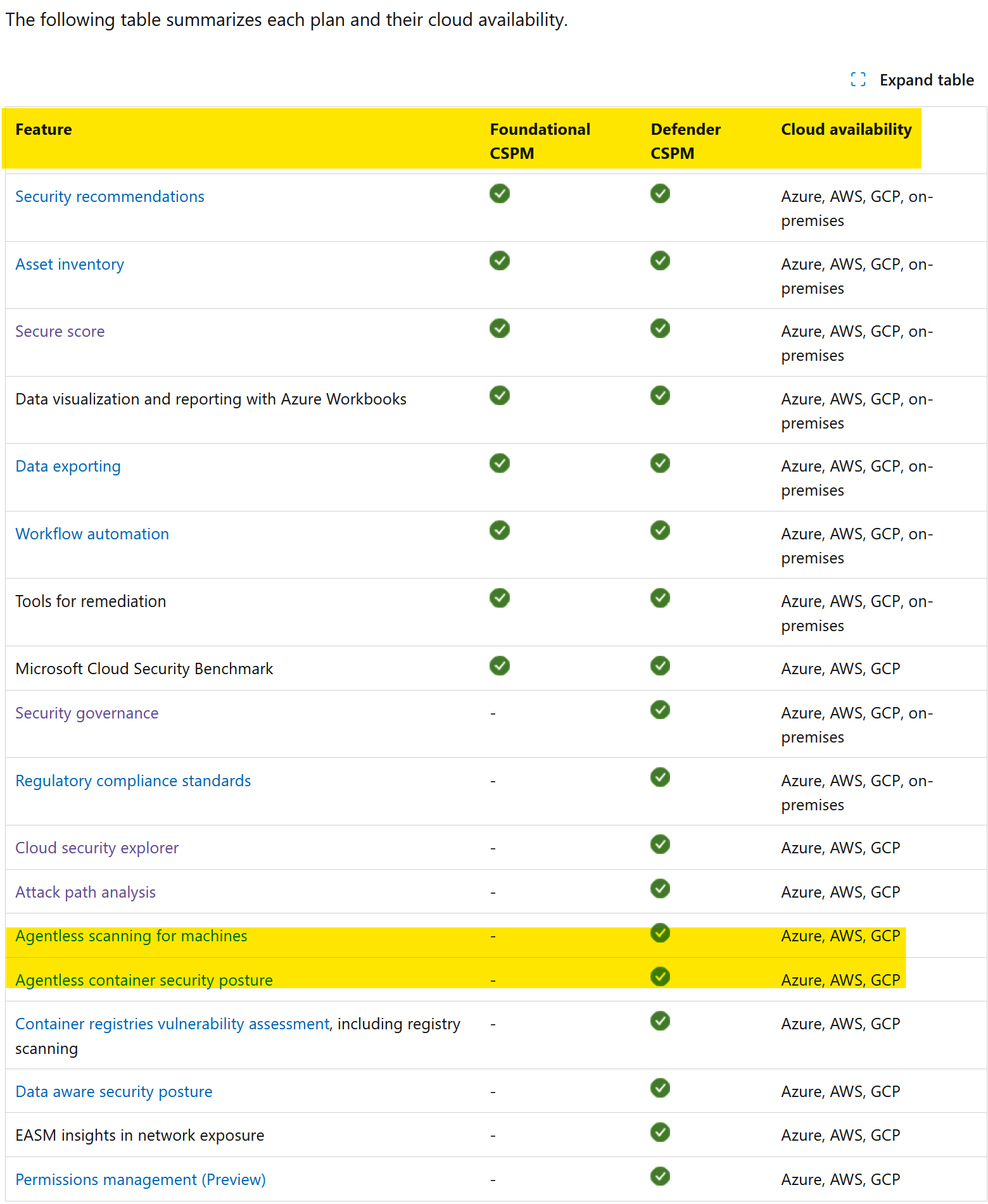988x1204 pixels.
Task: Select the Microsoft Cloud Security Benchmark text
Action: [144, 669]
